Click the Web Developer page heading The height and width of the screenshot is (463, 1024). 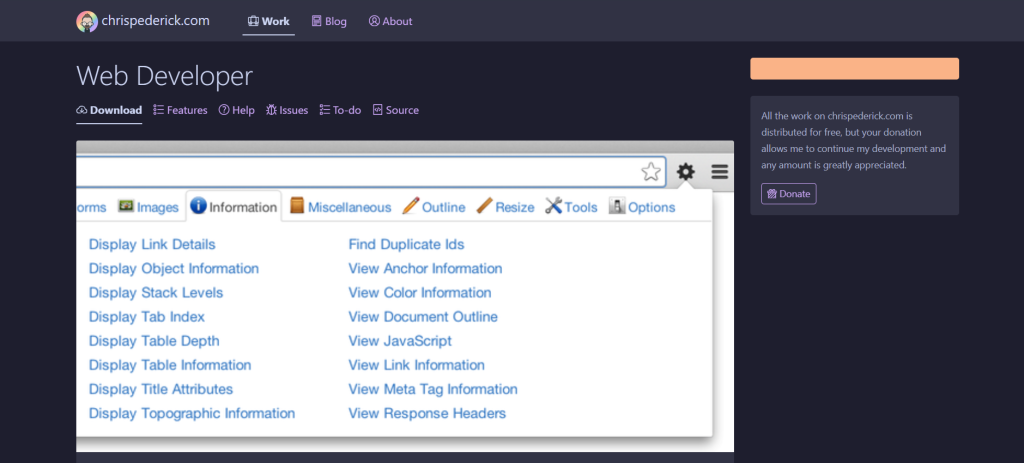point(164,76)
